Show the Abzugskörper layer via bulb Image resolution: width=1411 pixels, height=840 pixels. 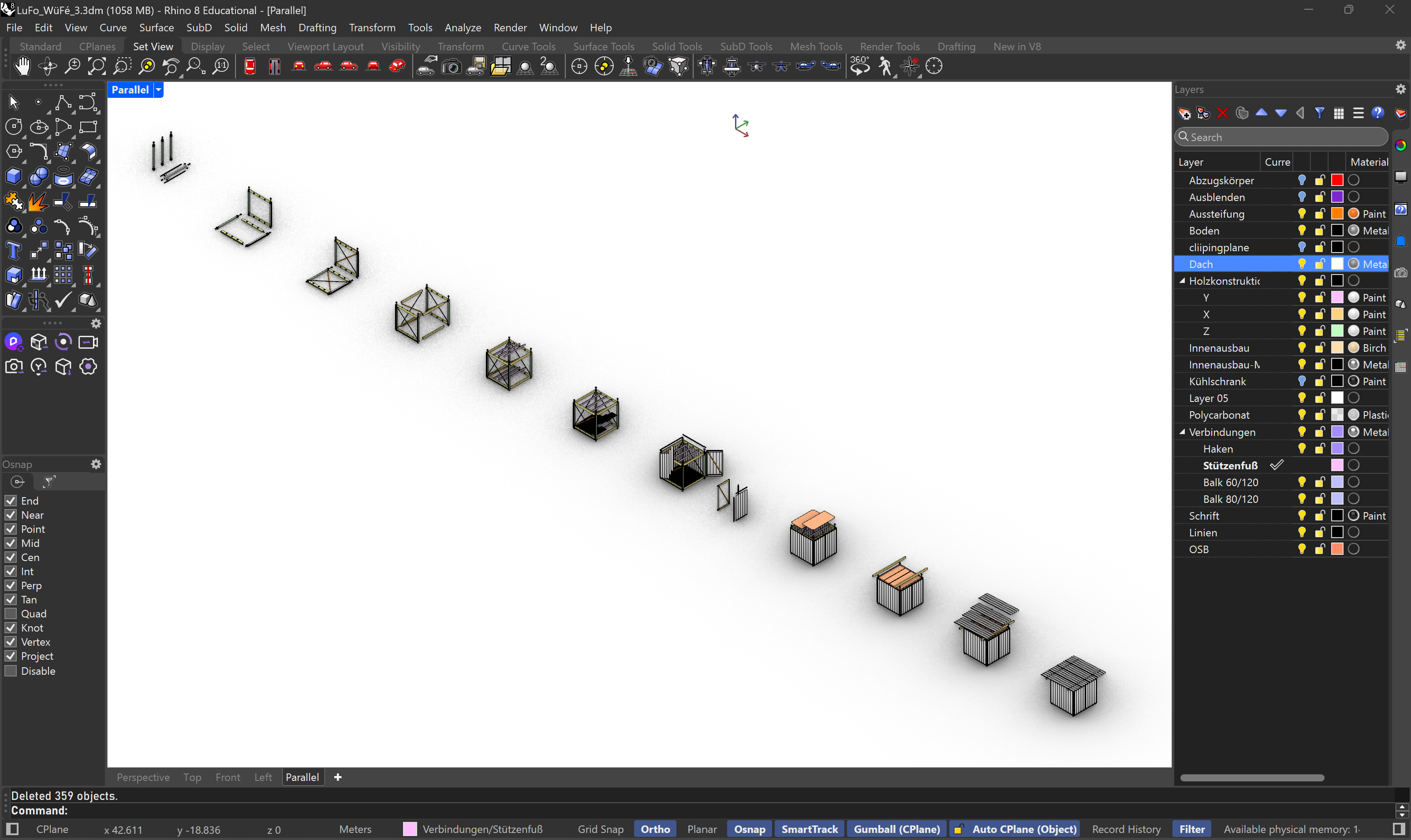(1302, 181)
